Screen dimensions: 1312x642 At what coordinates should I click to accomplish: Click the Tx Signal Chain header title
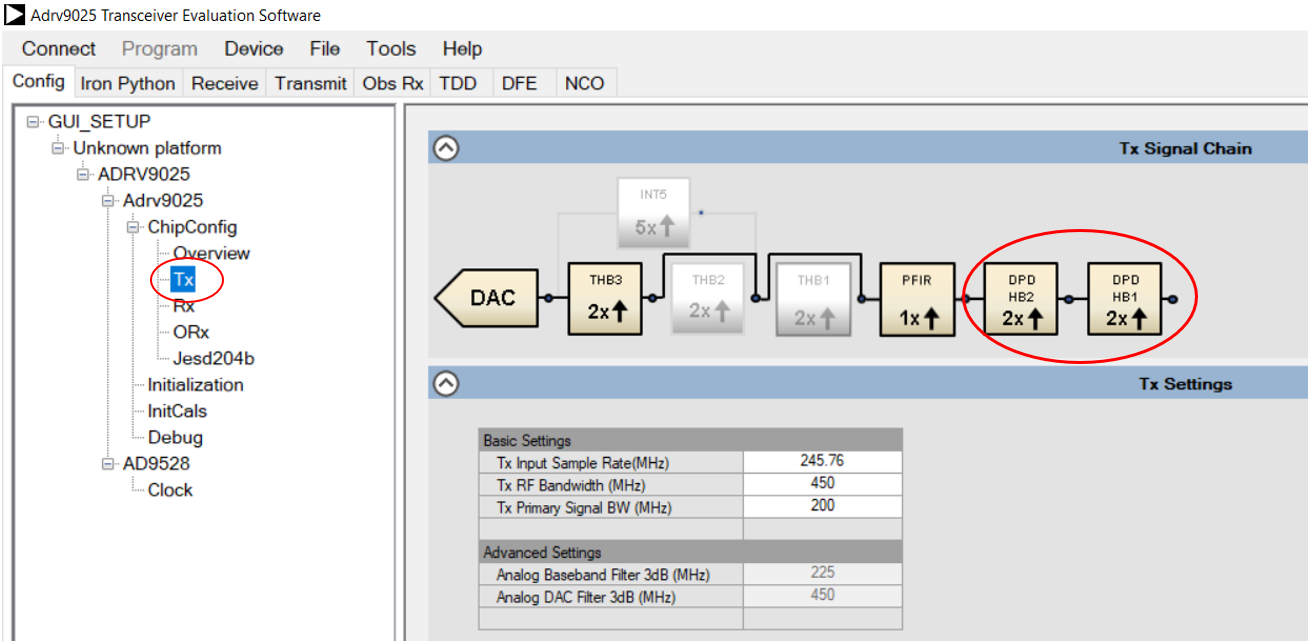(x=1185, y=148)
